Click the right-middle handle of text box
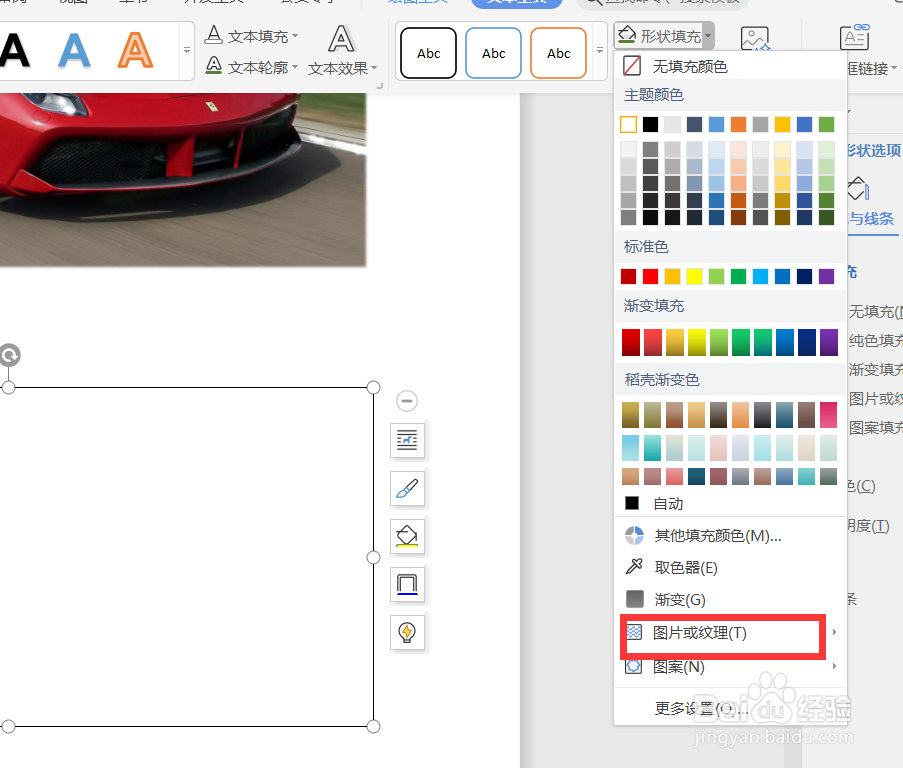 point(373,557)
